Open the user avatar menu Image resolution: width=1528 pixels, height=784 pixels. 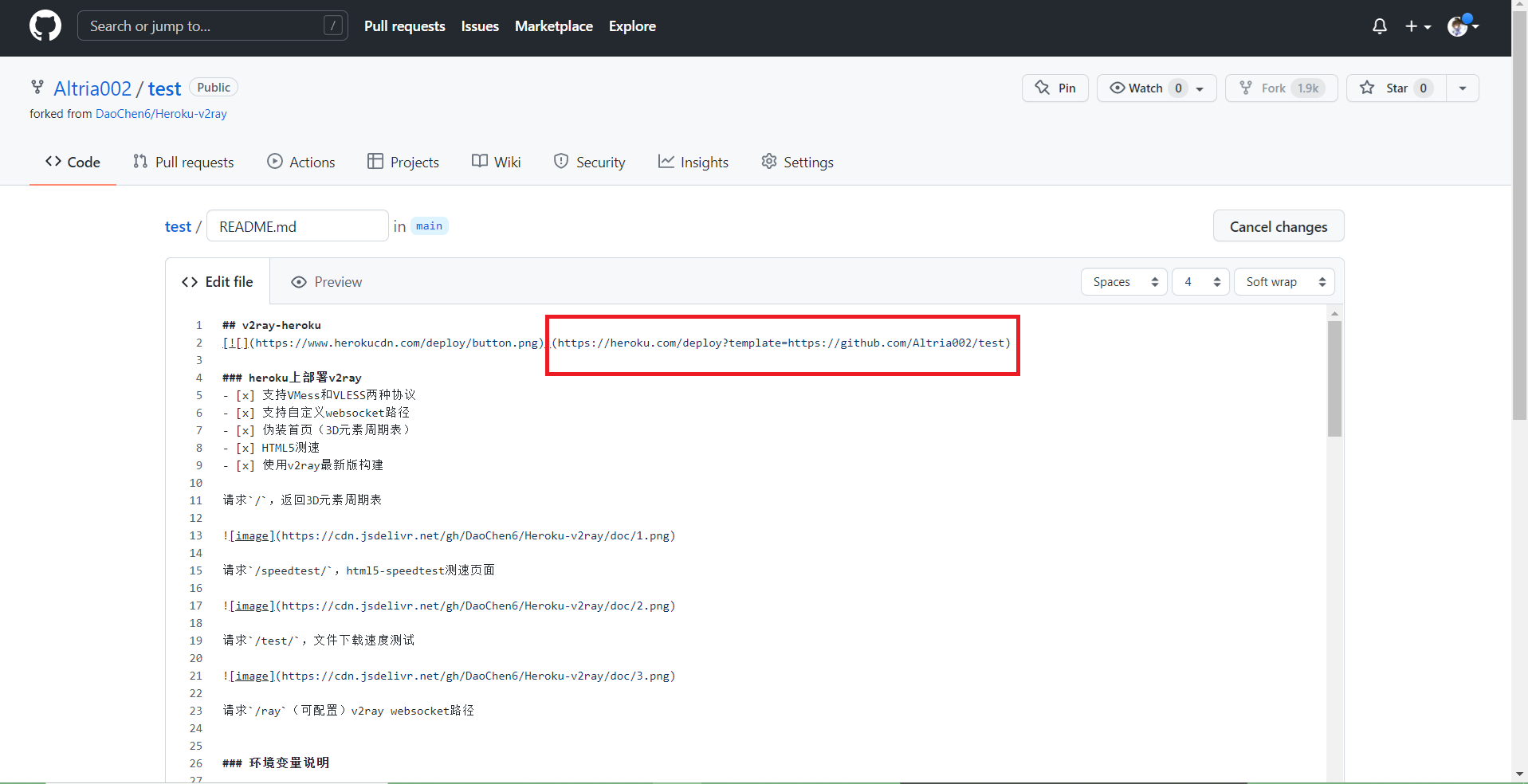[1463, 26]
